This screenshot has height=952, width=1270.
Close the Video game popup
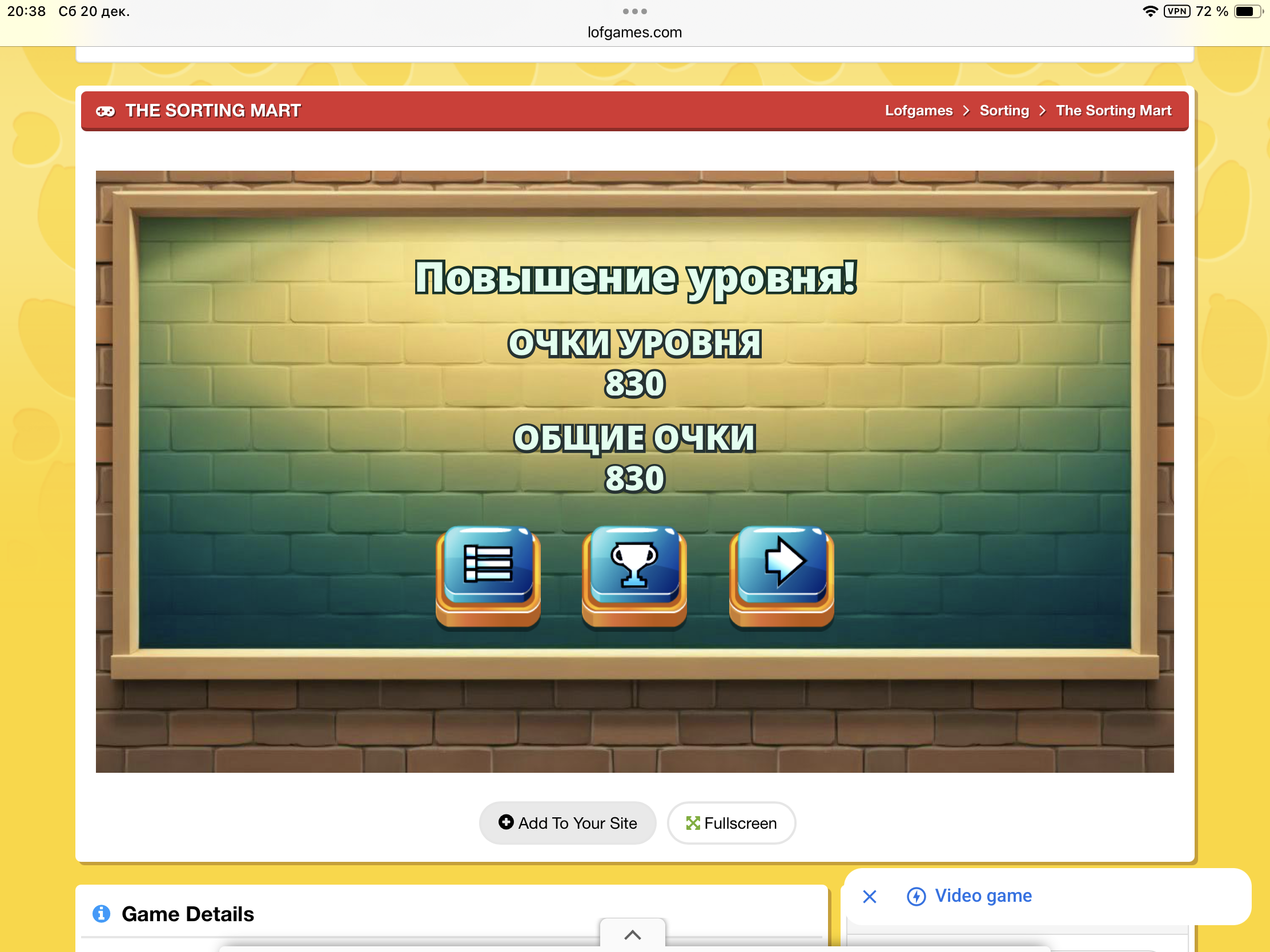(869, 896)
